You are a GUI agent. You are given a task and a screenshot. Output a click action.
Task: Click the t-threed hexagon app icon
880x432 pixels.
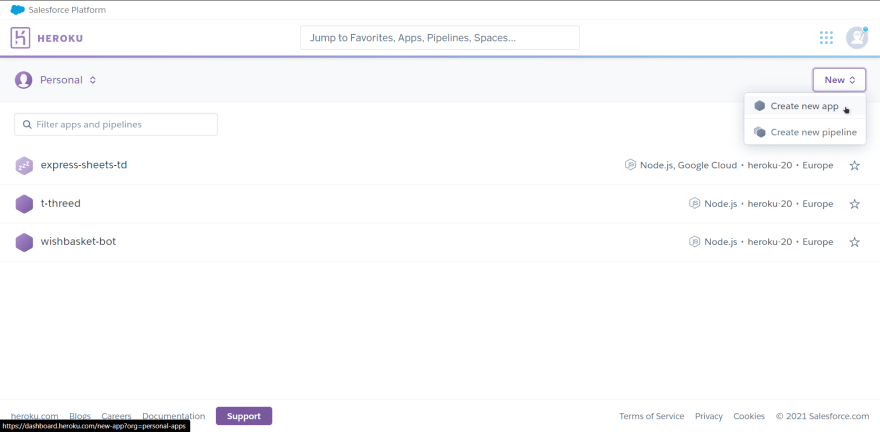tap(24, 204)
